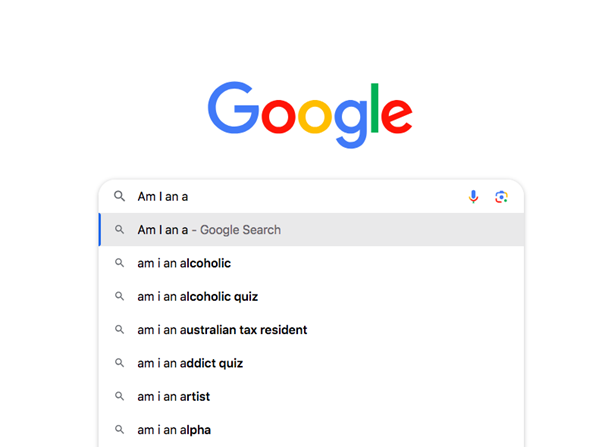The height and width of the screenshot is (447, 602).
Task: Click the magnifier icon in search box
Action: click(x=119, y=197)
